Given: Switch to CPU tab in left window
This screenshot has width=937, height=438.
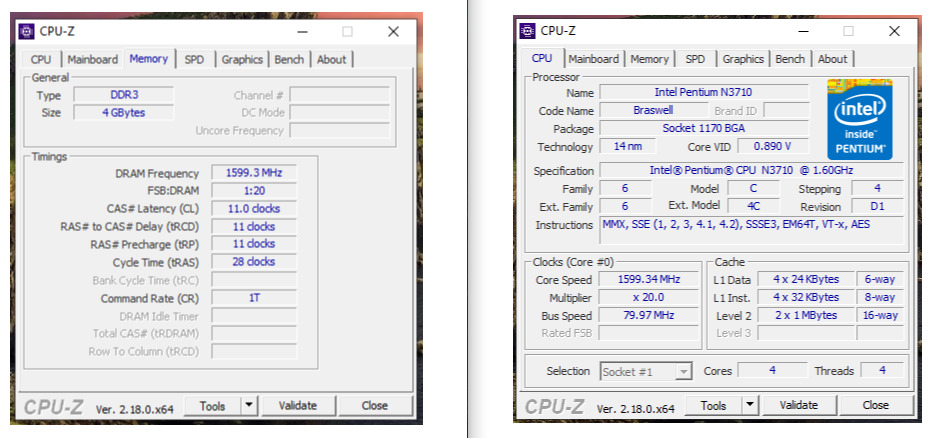Looking at the screenshot, I should tap(41, 59).
